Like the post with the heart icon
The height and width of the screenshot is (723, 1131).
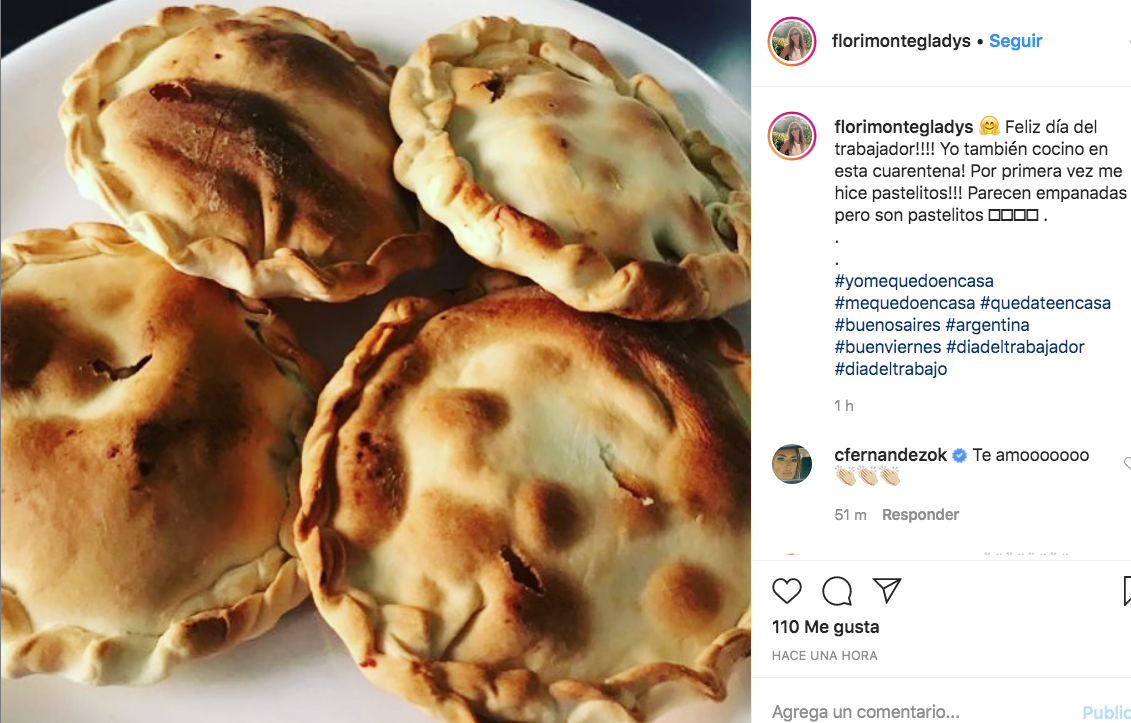[786, 591]
